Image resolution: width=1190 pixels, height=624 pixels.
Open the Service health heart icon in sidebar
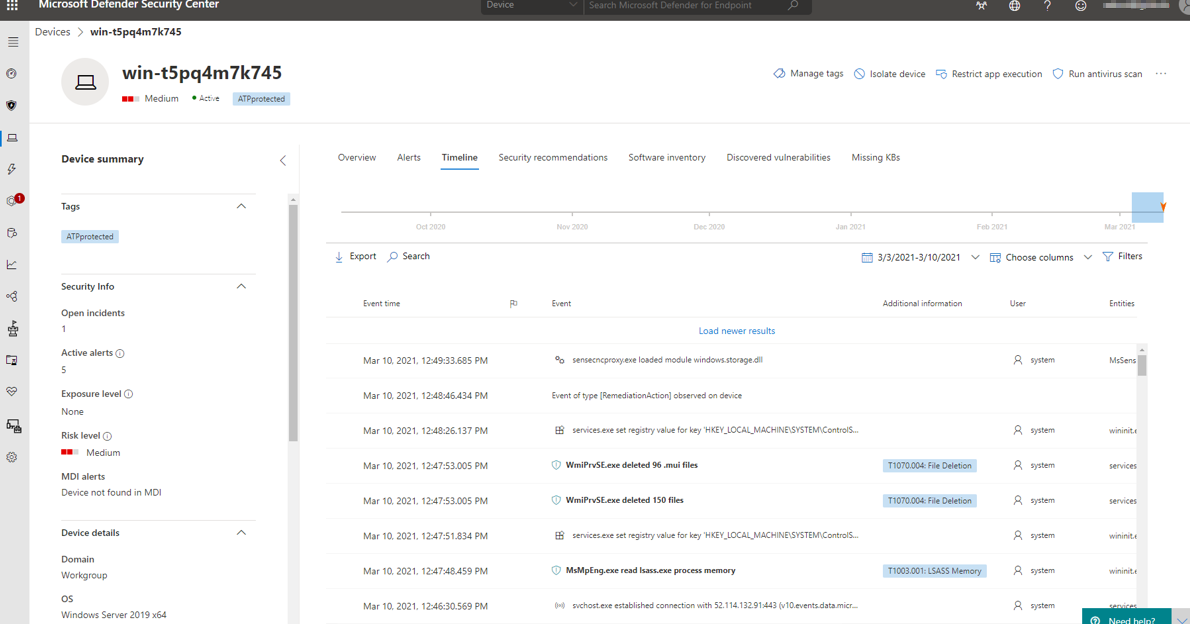pos(11,392)
